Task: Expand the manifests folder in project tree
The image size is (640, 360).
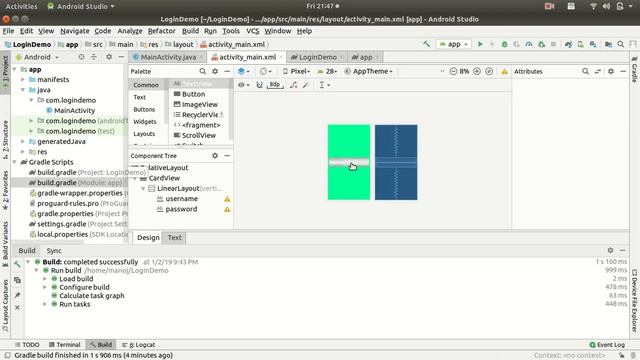Action: [x=23, y=80]
